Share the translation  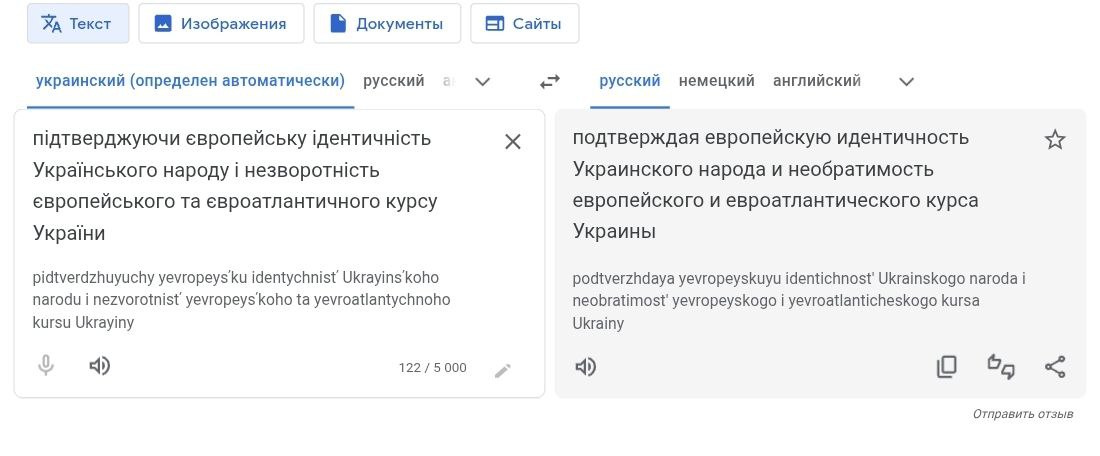click(1055, 367)
